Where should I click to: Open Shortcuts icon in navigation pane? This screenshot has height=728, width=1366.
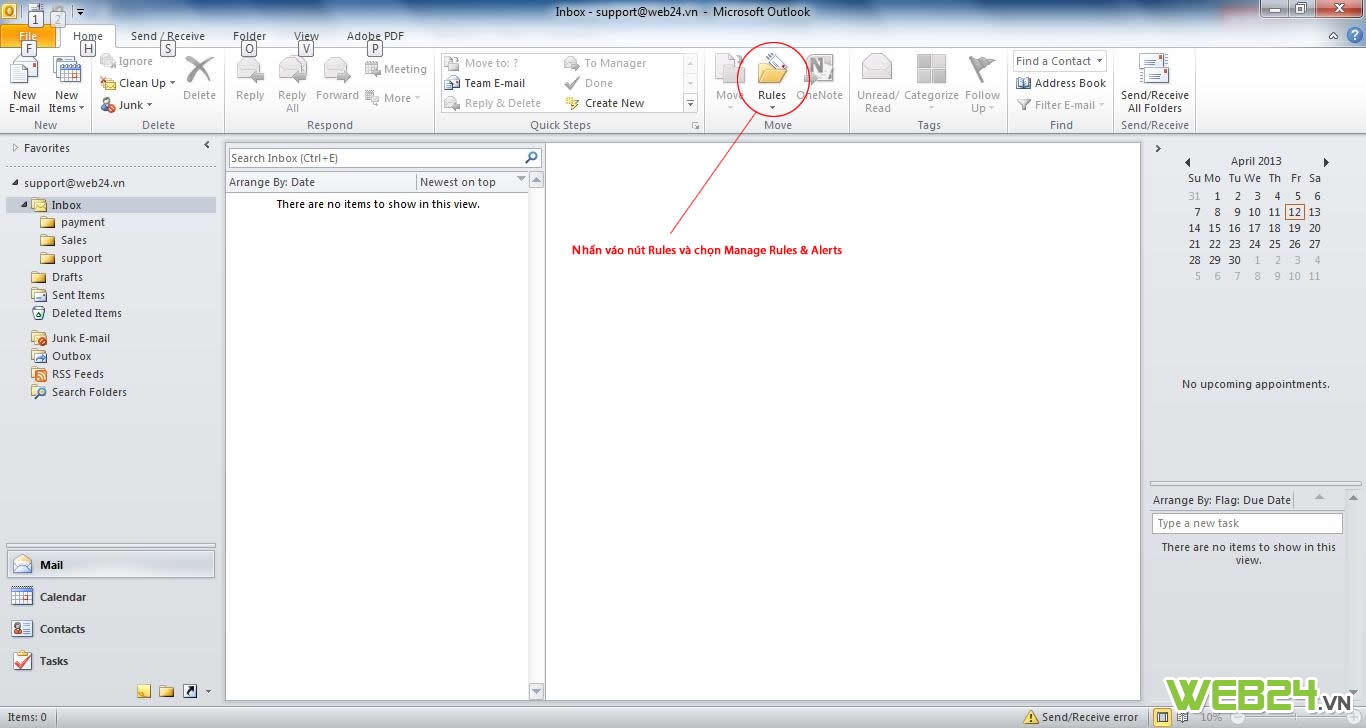pyautogui.click(x=190, y=691)
